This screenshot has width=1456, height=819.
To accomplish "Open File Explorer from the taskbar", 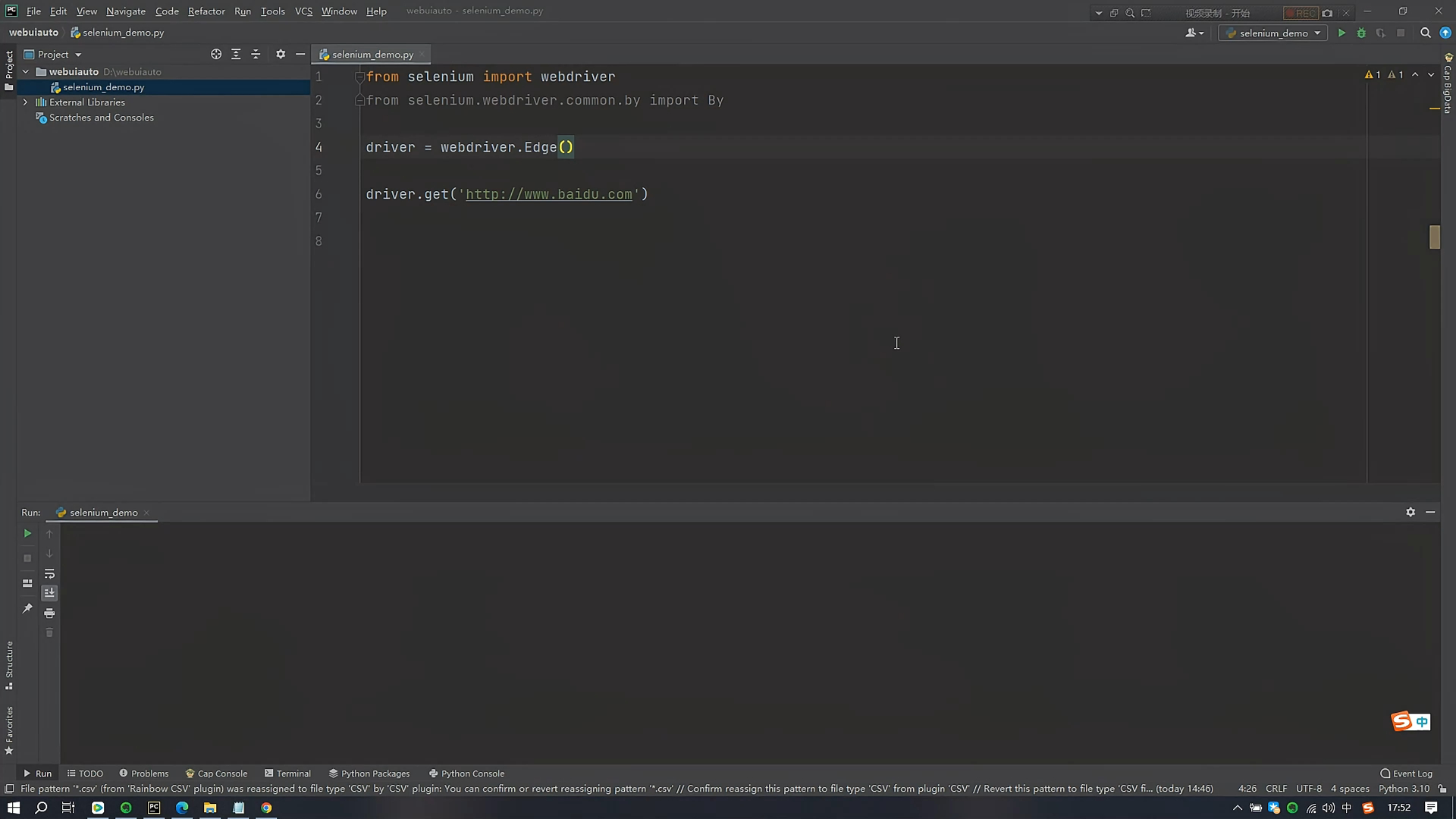I will [210, 808].
